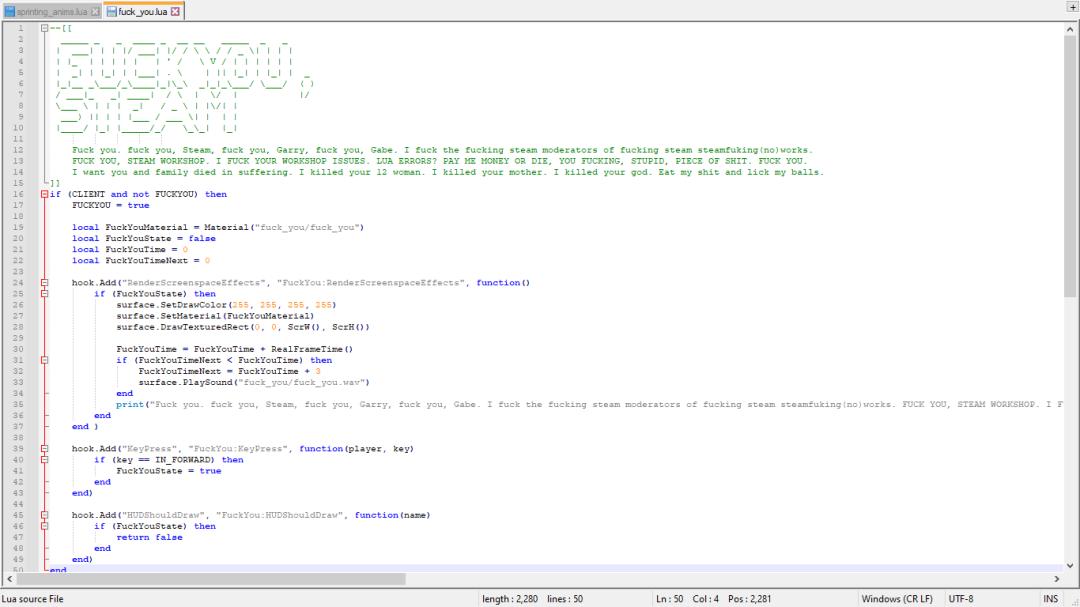Click vertical scrollbar up arrow
The height and width of the screenshot is (607, 1080).
pos(1071,29)
